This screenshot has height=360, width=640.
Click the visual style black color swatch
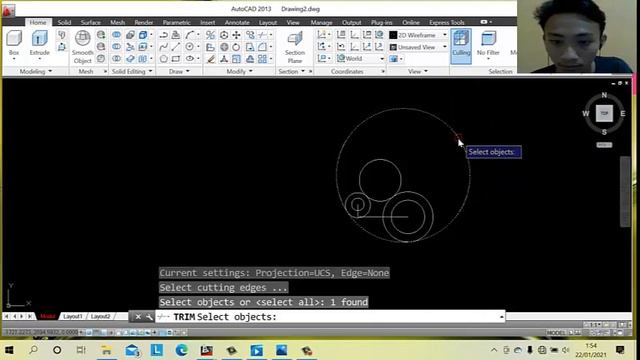click(393, 35)
